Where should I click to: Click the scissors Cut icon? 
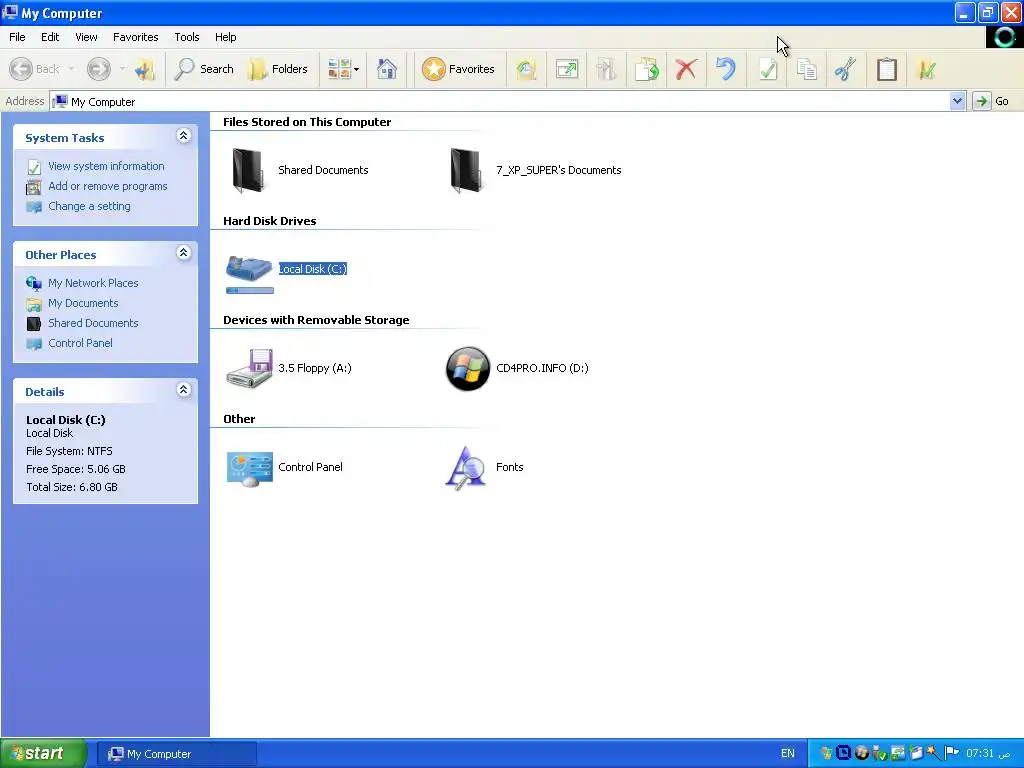[x=846, y=69]
